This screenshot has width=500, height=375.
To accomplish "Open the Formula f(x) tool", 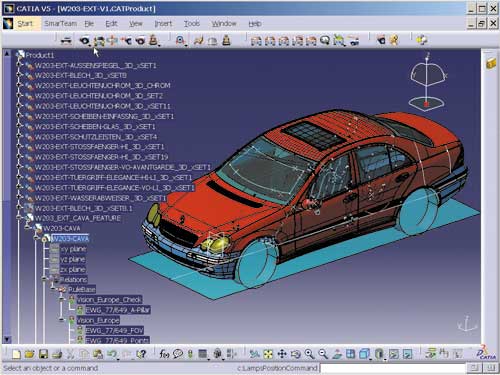I will pyautogui.click(x=164, y=354).
